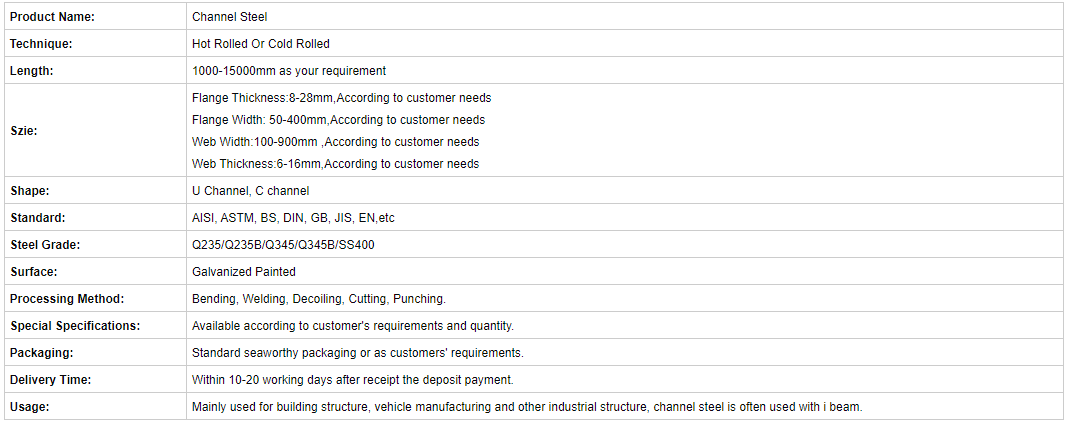This screenshot has width=1065, height=425.
Task: Click the Delivery Time value text
Action: pyautogui.click(x=353, y=380)
